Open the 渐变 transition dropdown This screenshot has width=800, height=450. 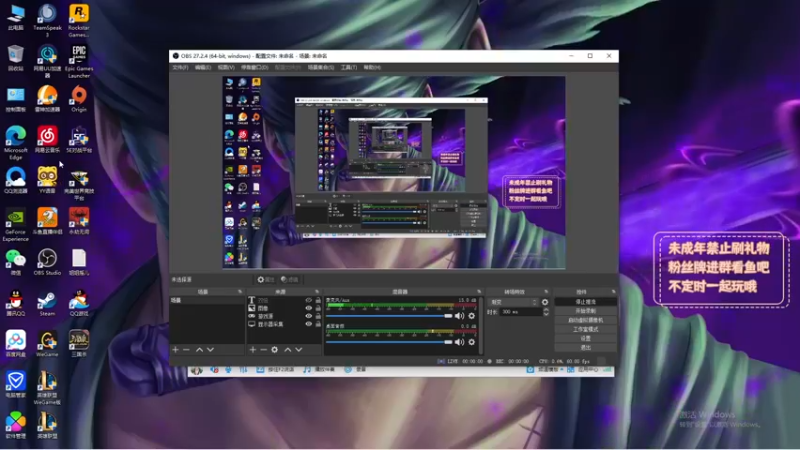pyautogui.click(x=513, y=302)
